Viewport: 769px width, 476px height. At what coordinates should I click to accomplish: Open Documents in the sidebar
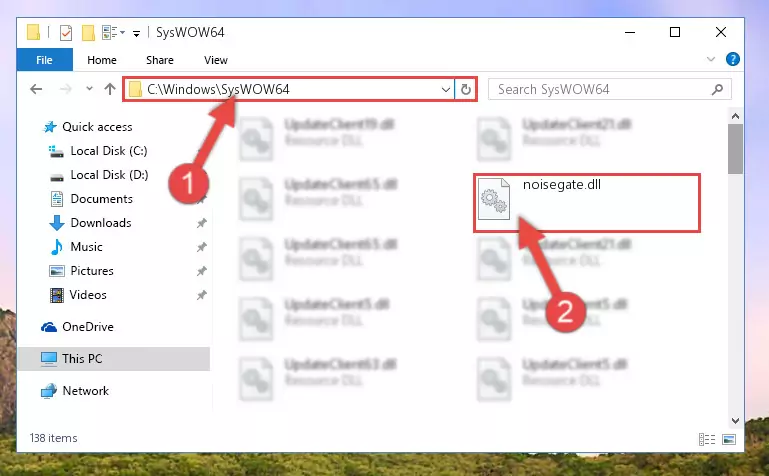pyautogui.click(x=102, y=199)
